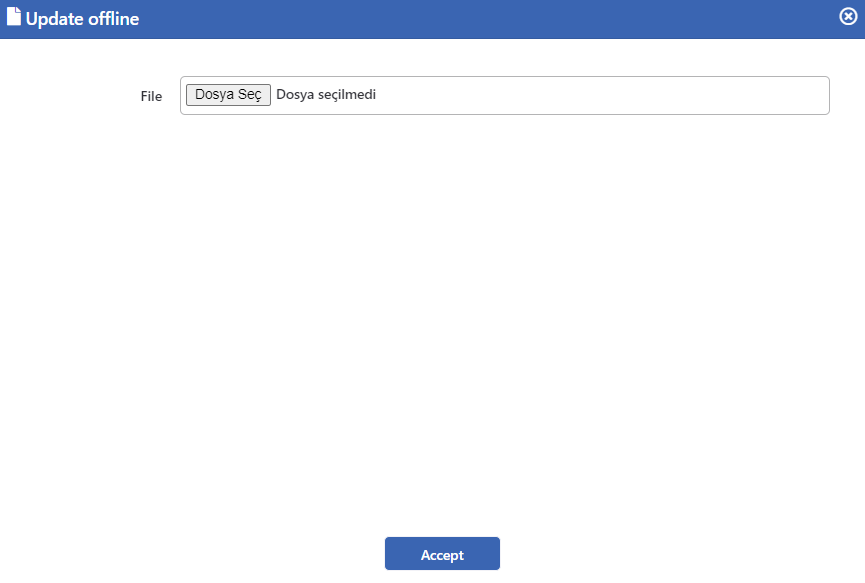Click the 'Dosya seçilmedi' text

click(x=326, y=95)
